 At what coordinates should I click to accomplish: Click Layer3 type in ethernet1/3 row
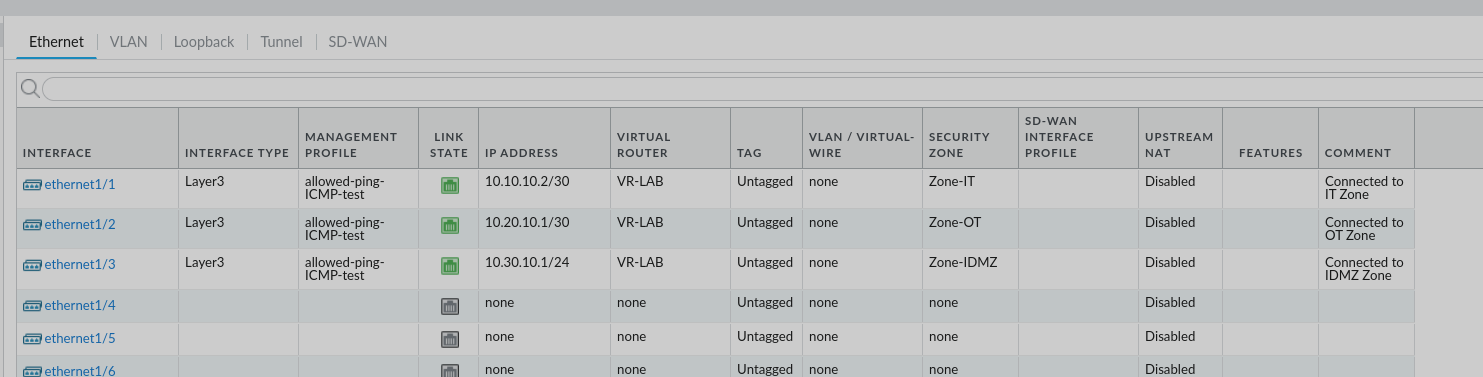coord(205,262)
